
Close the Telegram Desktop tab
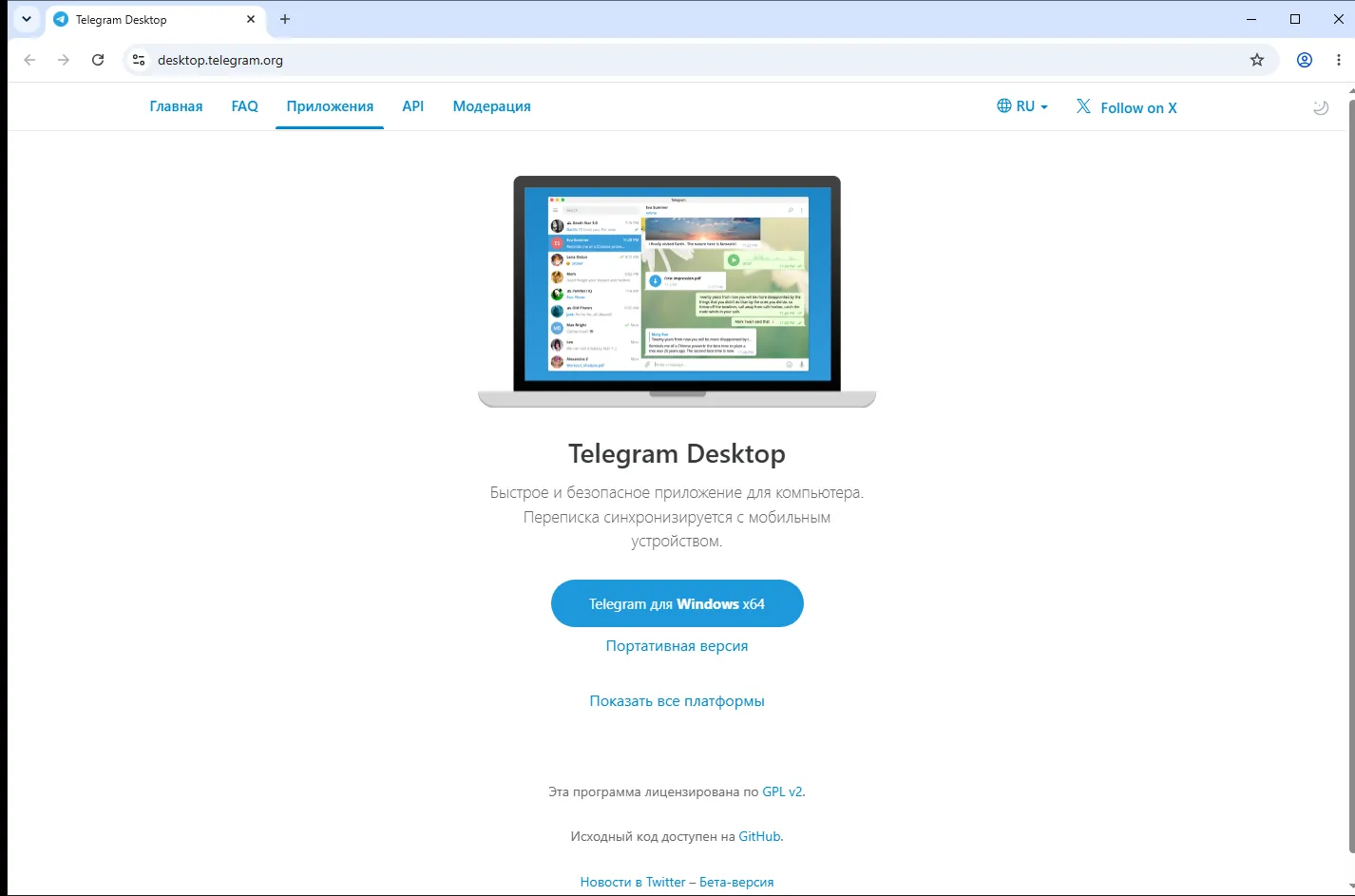click(251, 19)
